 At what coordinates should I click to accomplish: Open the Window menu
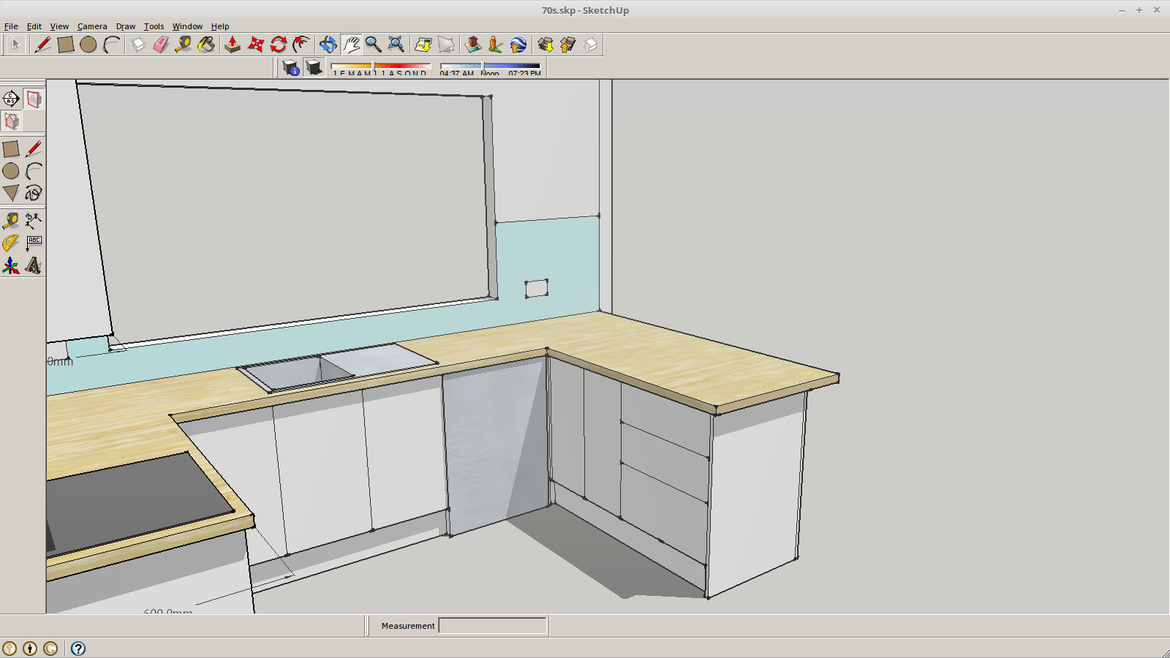point(187,26)
